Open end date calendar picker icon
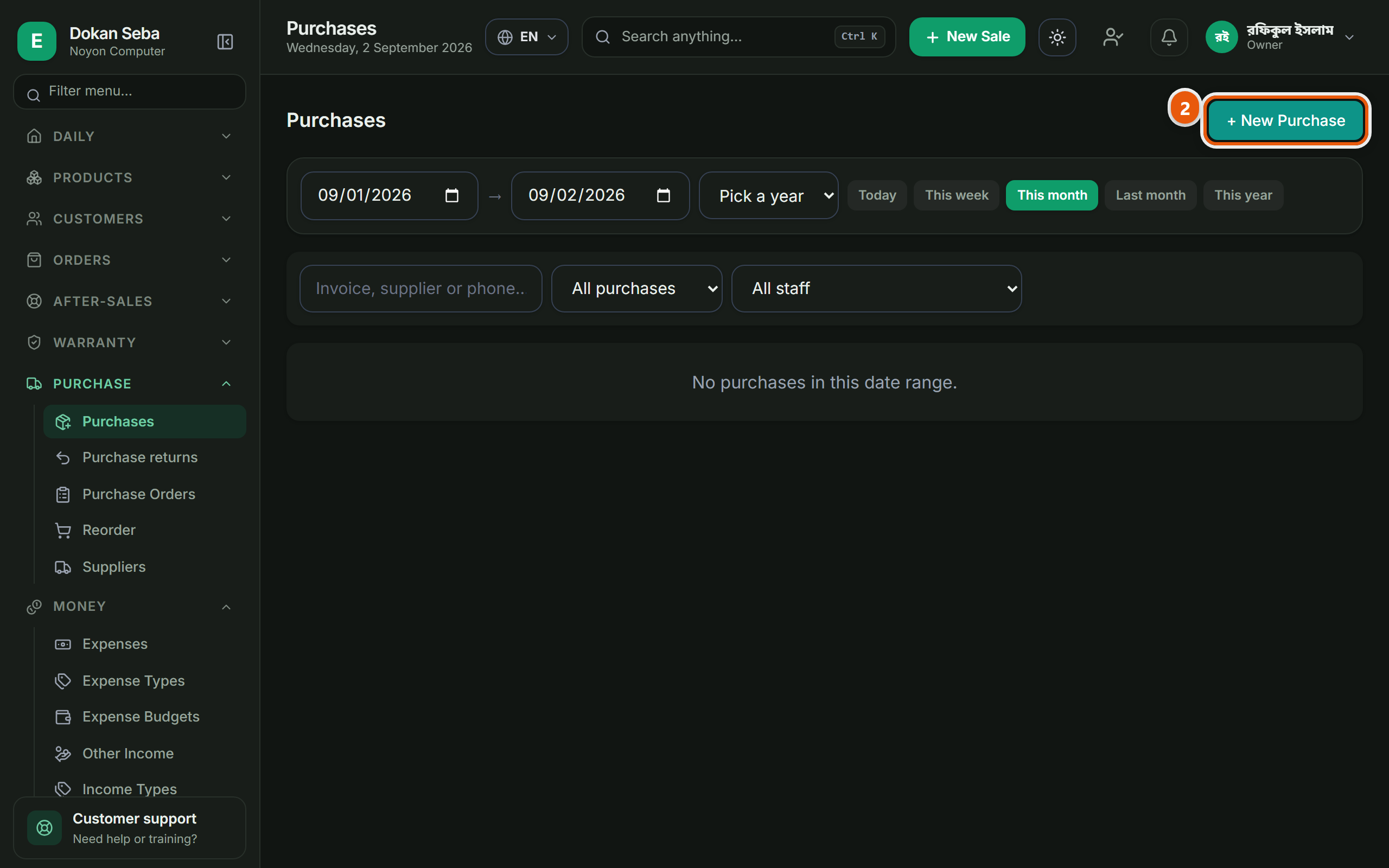1389x868 pixels. [663, 196]
